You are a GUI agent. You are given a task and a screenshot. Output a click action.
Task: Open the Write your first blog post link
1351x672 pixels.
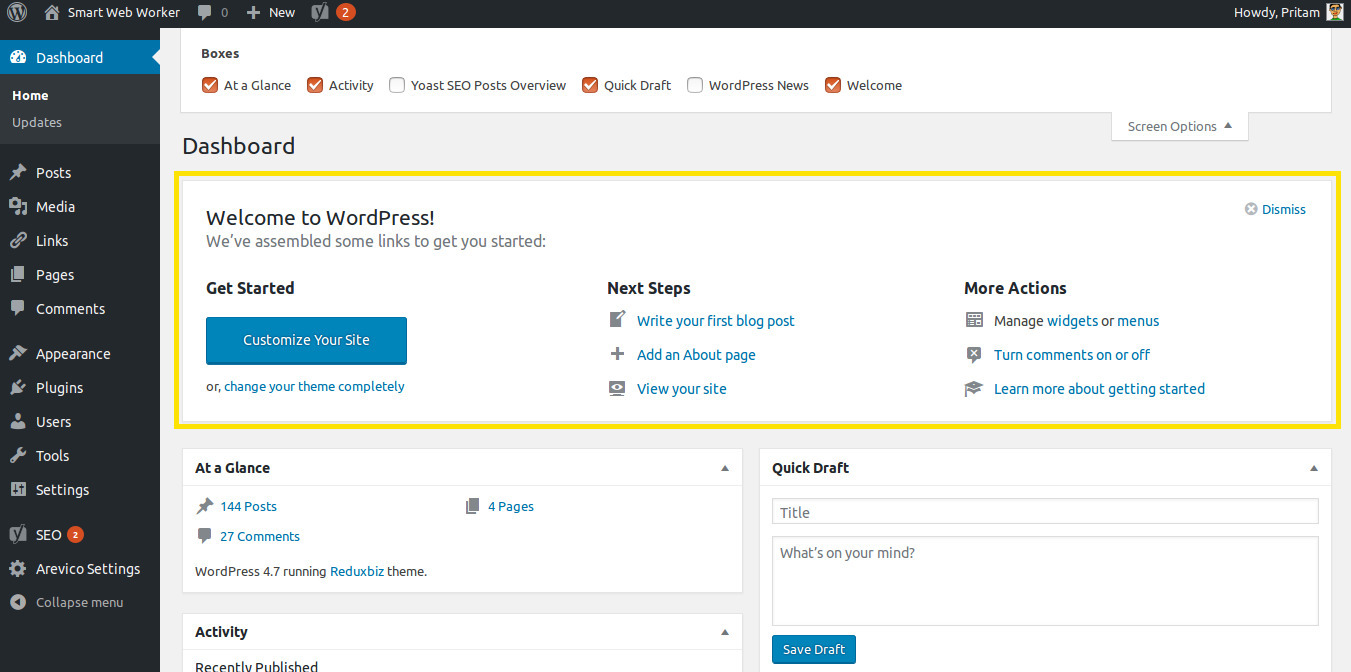[x=716, y=320]
